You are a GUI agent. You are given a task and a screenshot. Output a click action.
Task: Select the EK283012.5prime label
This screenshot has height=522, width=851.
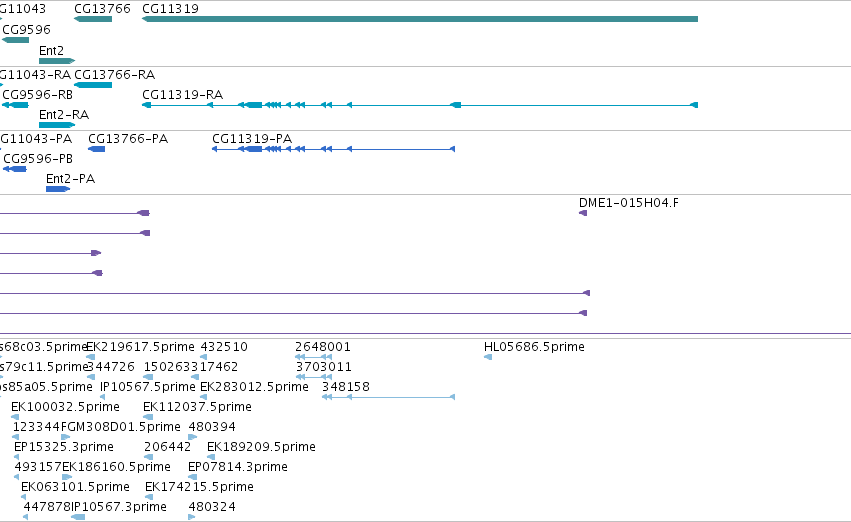click(x=255, y=386)
